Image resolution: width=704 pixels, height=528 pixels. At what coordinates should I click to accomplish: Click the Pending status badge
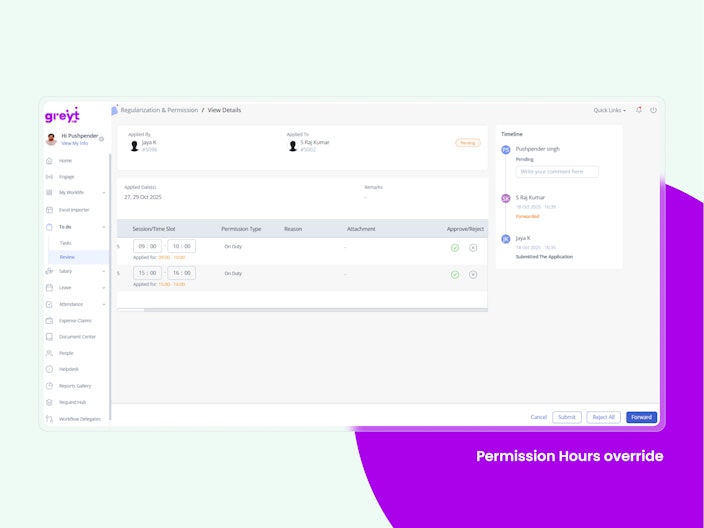tap(468, 143)
